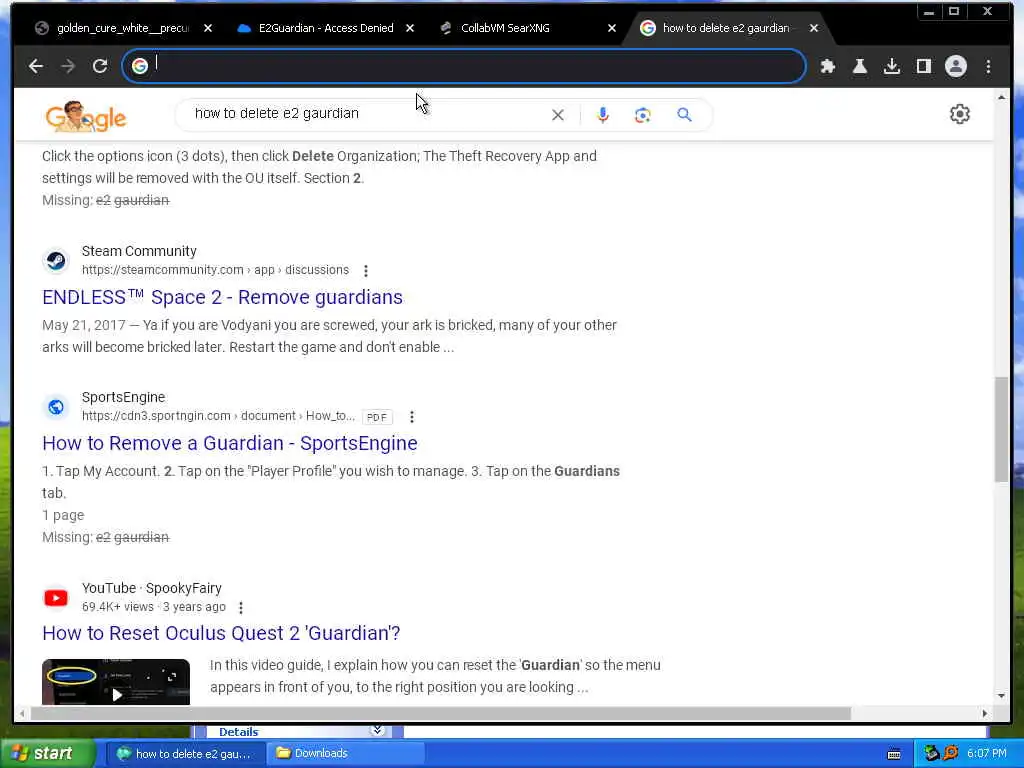
Task: Search by image with Lens icon
Action: tap(643, 115)
